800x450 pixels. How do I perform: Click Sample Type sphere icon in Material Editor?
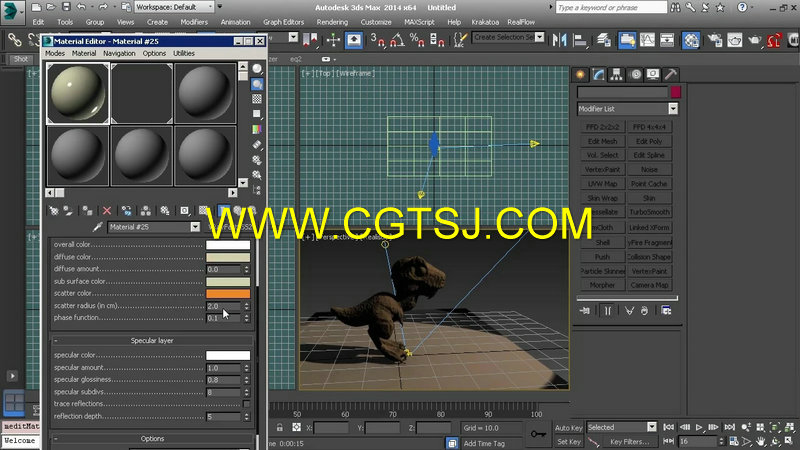[257, 69]
